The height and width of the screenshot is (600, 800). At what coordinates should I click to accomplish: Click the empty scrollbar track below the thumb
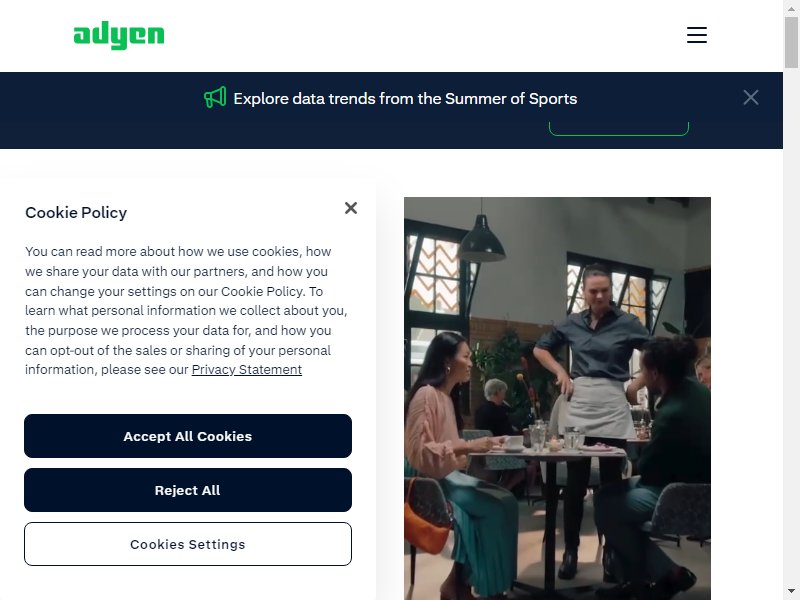pyautogui.click(x=791, y=327)
